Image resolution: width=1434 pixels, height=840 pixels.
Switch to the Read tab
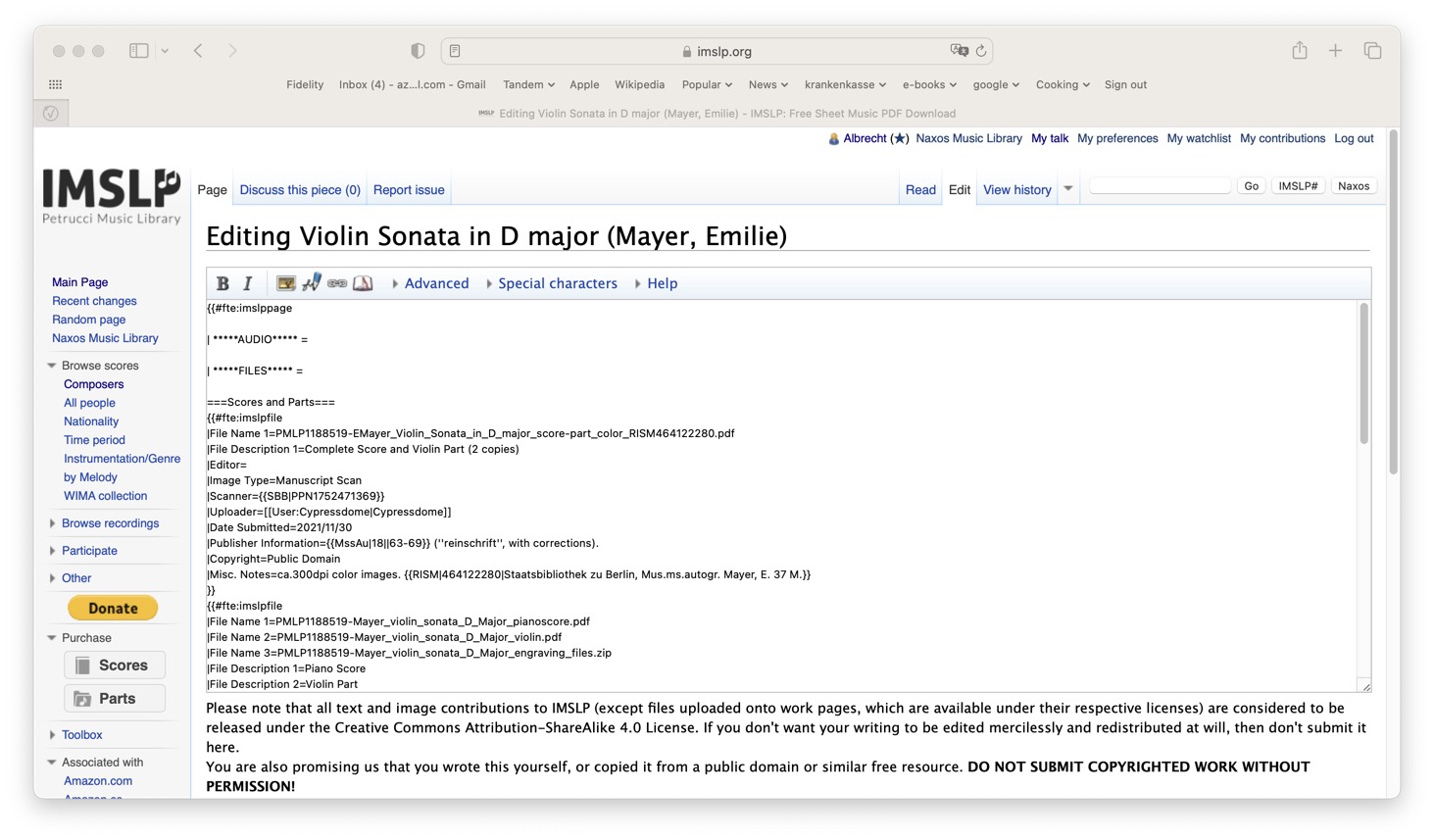tap(920, 190)
